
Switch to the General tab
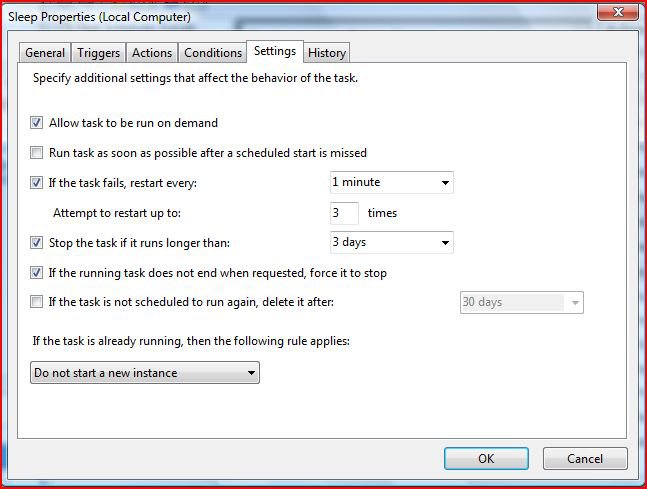click(x=45, y=53)
